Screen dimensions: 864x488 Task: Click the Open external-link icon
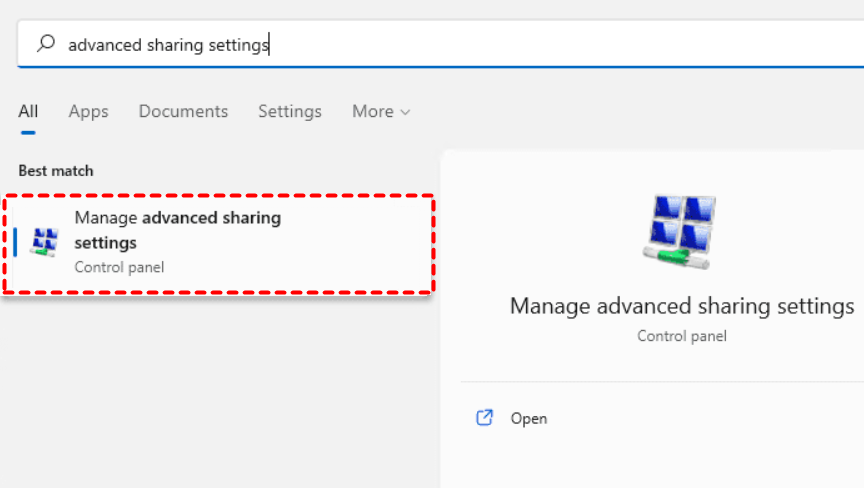[484, 418]
